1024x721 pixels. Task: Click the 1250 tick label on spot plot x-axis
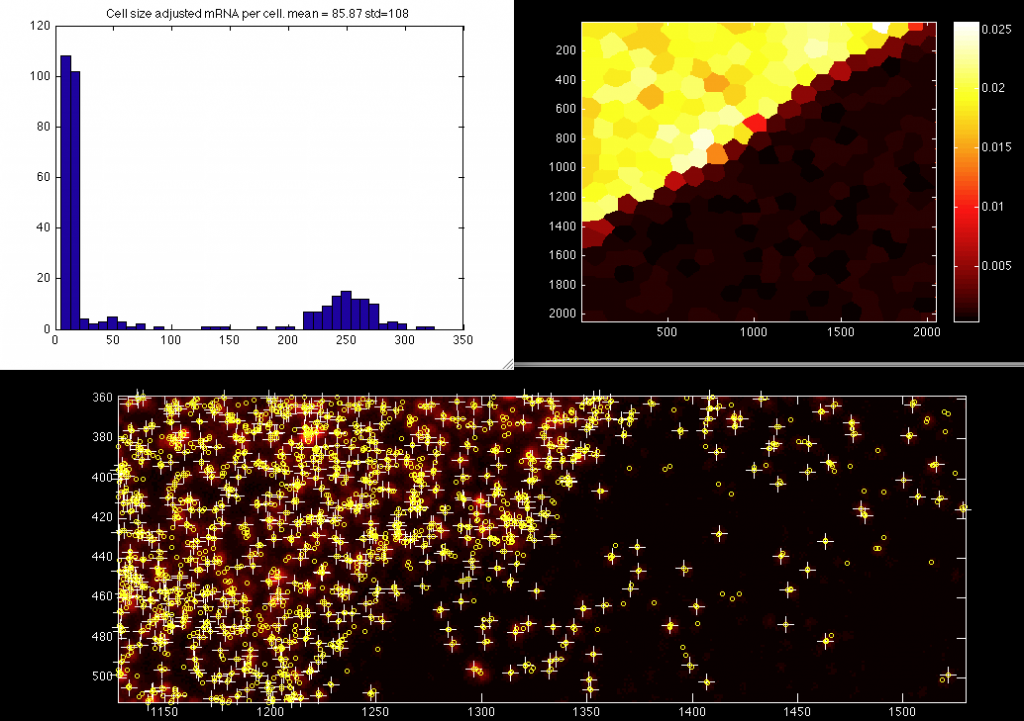point(375,712)
